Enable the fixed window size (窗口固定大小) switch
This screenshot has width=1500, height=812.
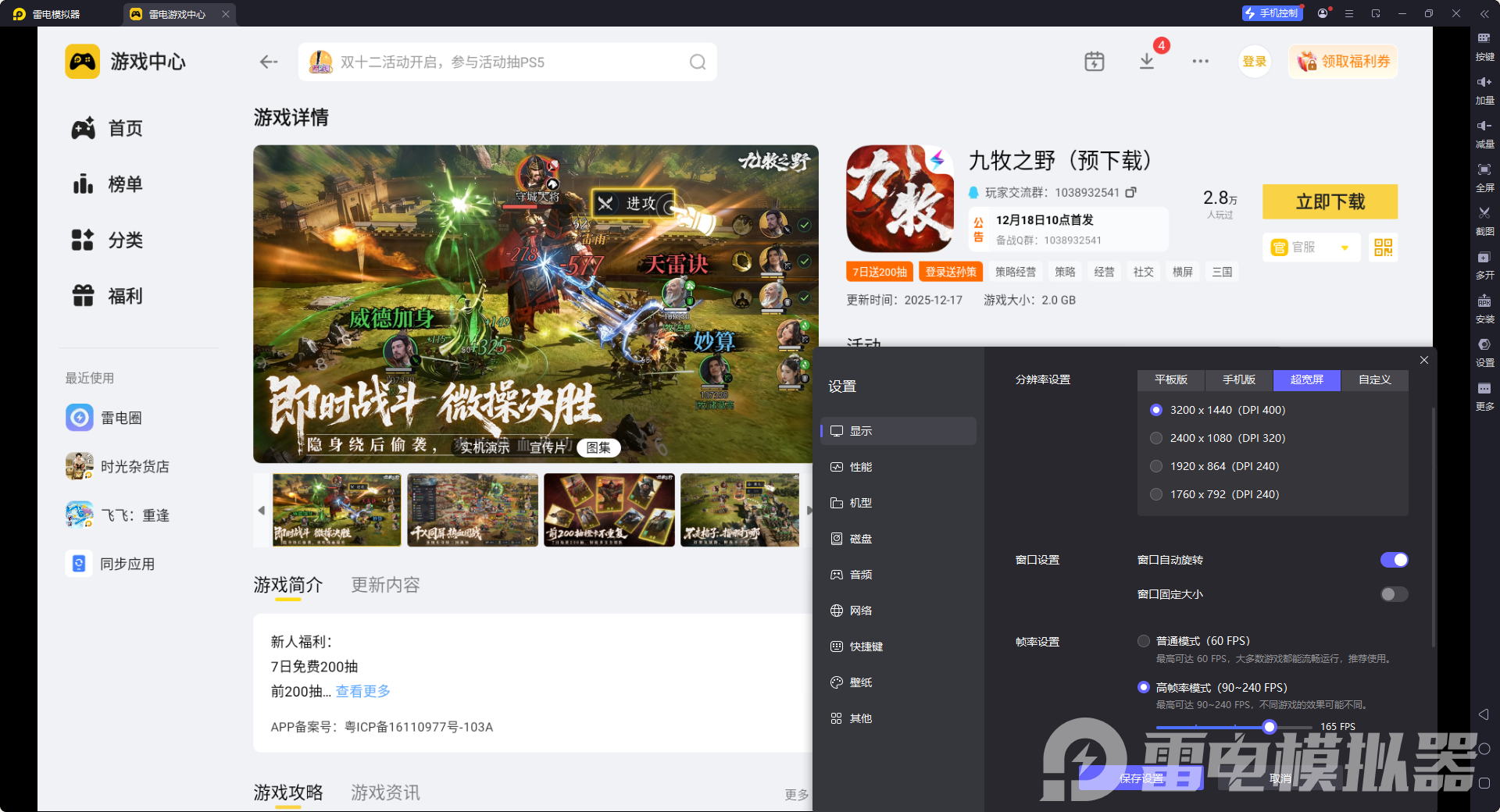coord(1394,594)
